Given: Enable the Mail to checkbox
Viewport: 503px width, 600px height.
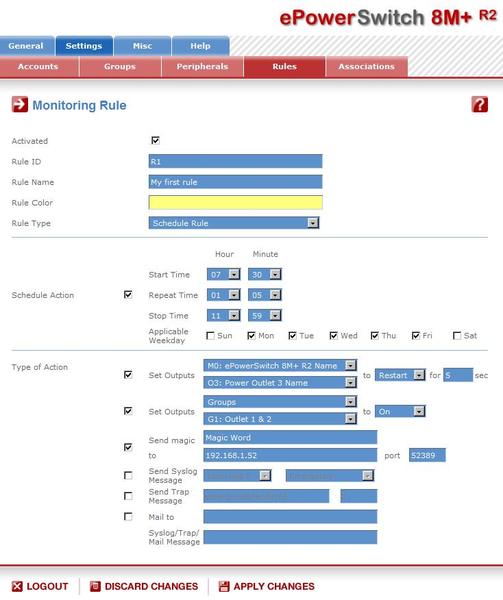Looking at the screenshot, I should 128,517.
